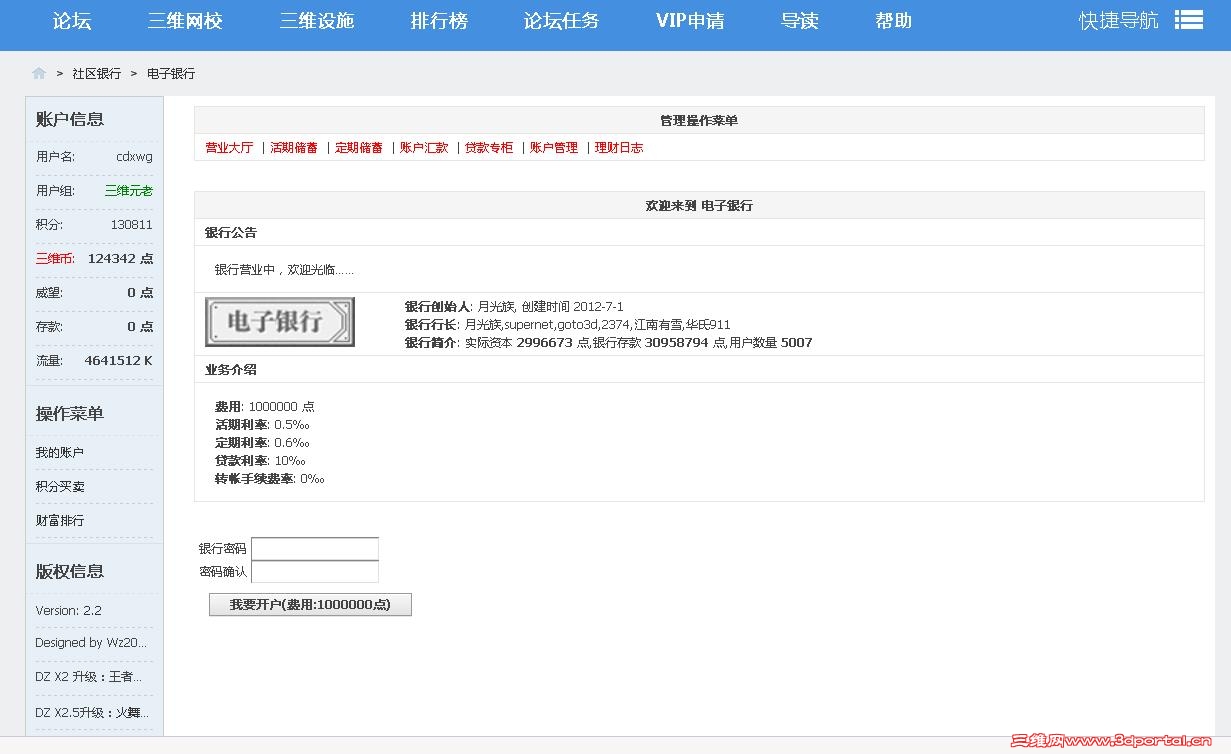The image size is (1231, 754).
Task: Open the 三维设施 navigation tab
Action: (x=317, y=21)
